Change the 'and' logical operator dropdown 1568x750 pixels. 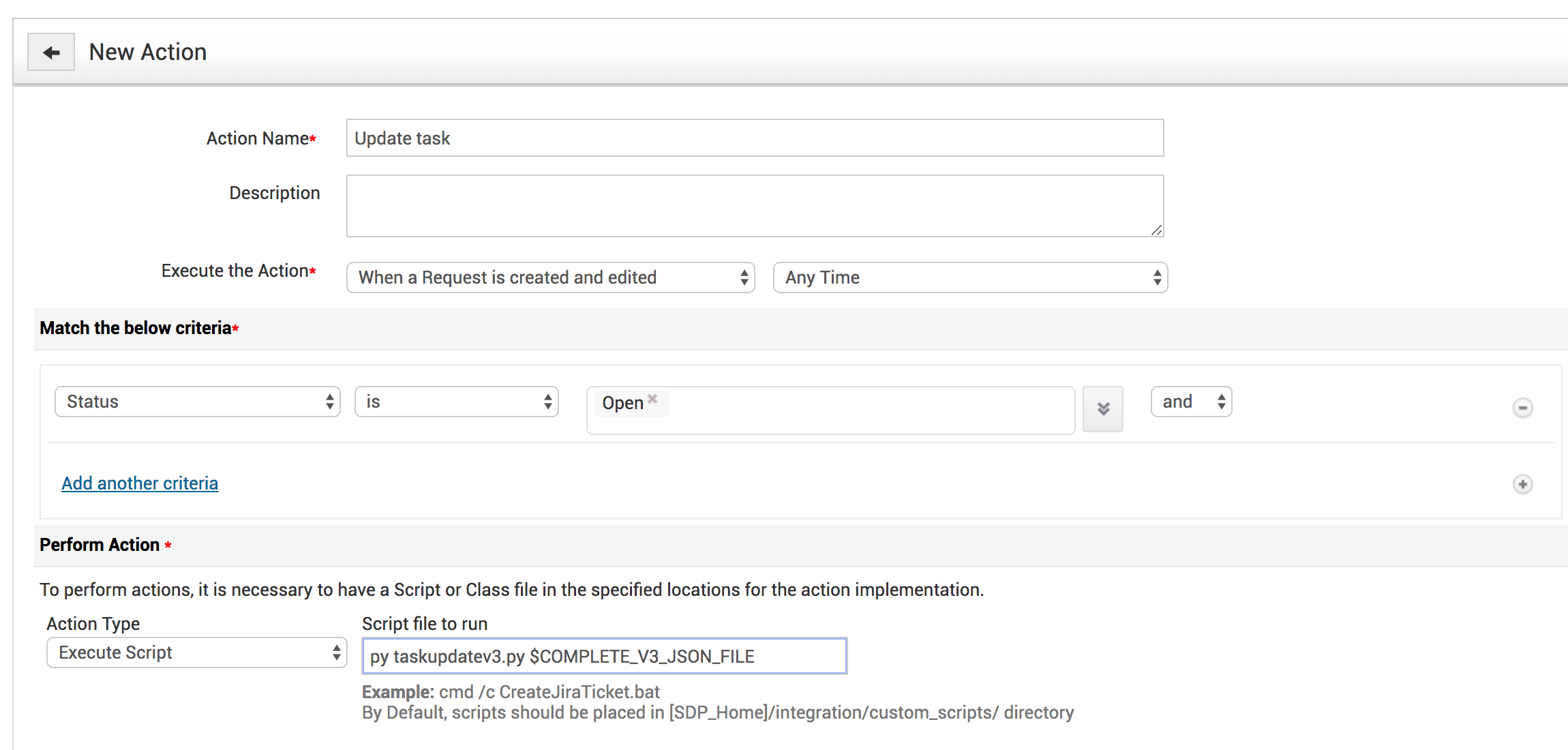(1190, 402)
